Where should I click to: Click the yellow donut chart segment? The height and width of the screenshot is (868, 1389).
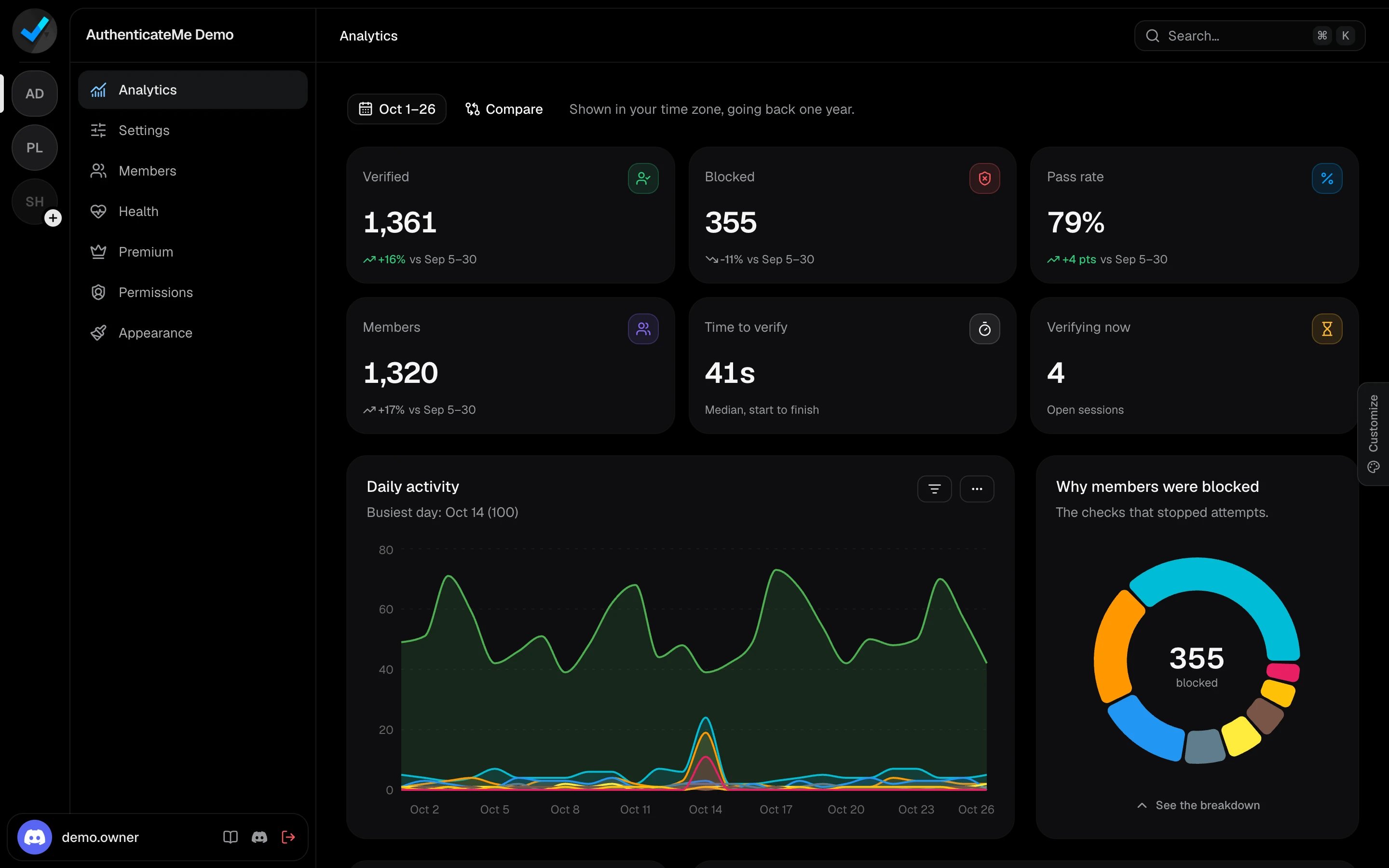tap(1241, 736)
